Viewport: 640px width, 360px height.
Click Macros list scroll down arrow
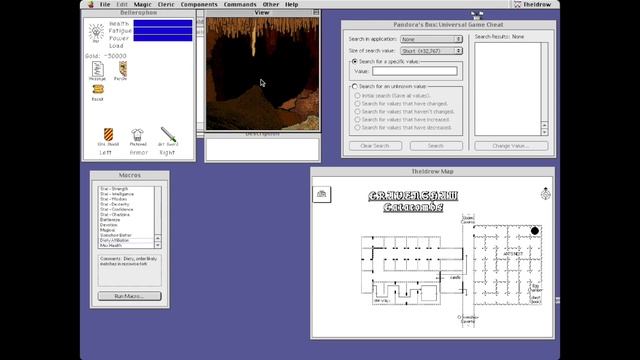158,245
